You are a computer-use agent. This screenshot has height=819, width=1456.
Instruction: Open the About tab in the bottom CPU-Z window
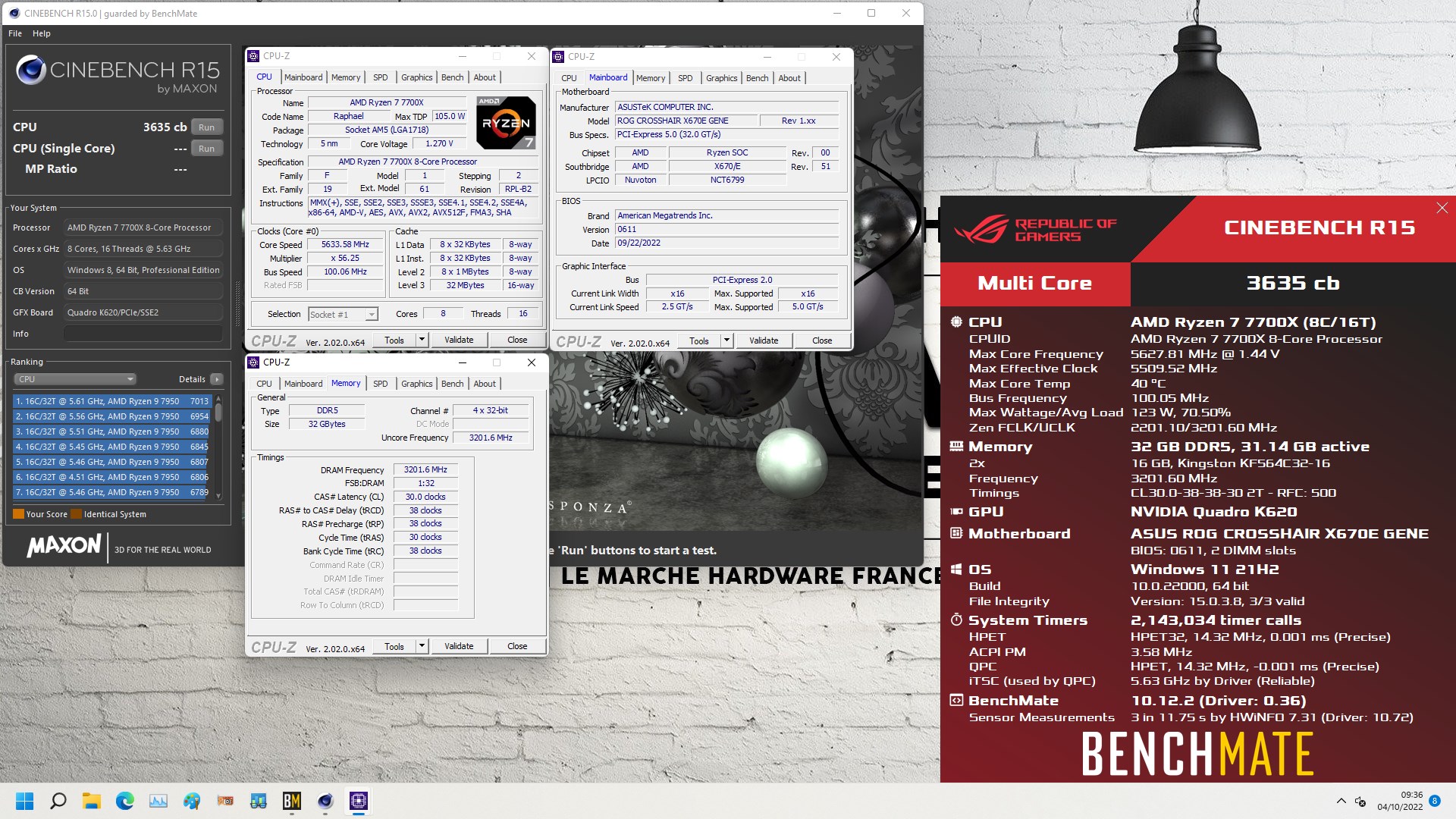pos(485,384)
